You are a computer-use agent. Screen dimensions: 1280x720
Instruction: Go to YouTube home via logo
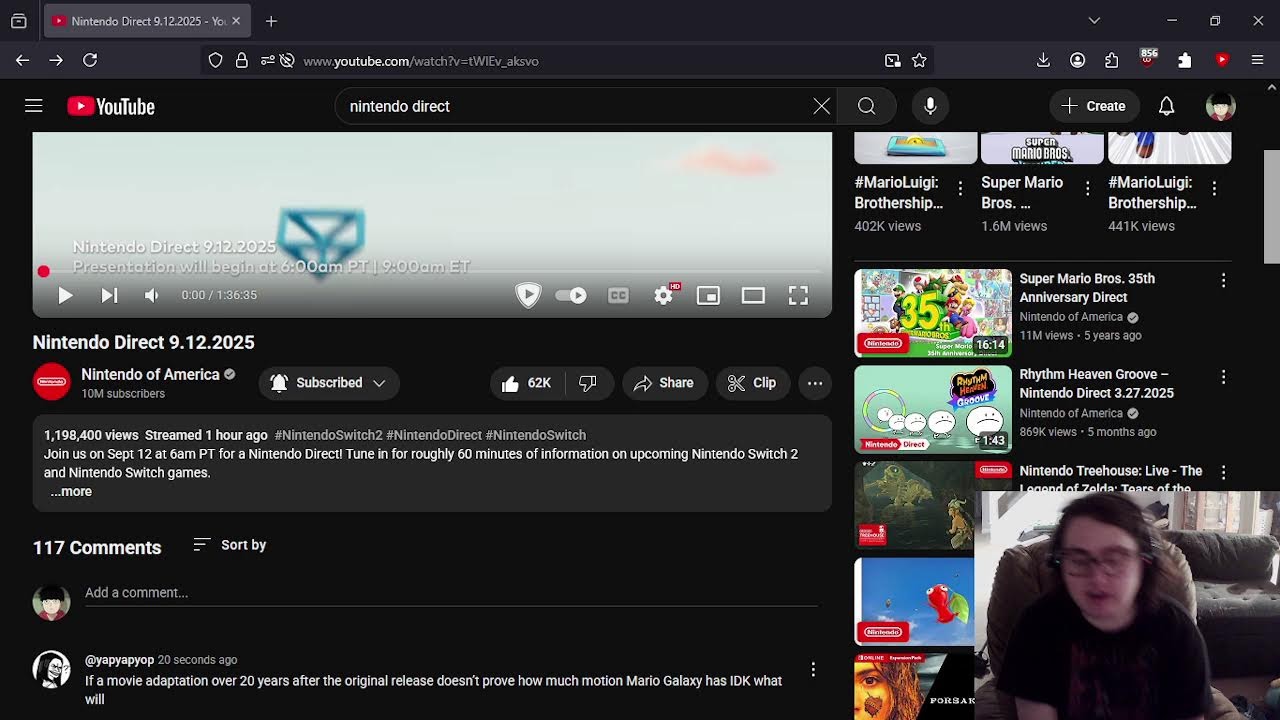pyautogui.click(x=111, y=106)
